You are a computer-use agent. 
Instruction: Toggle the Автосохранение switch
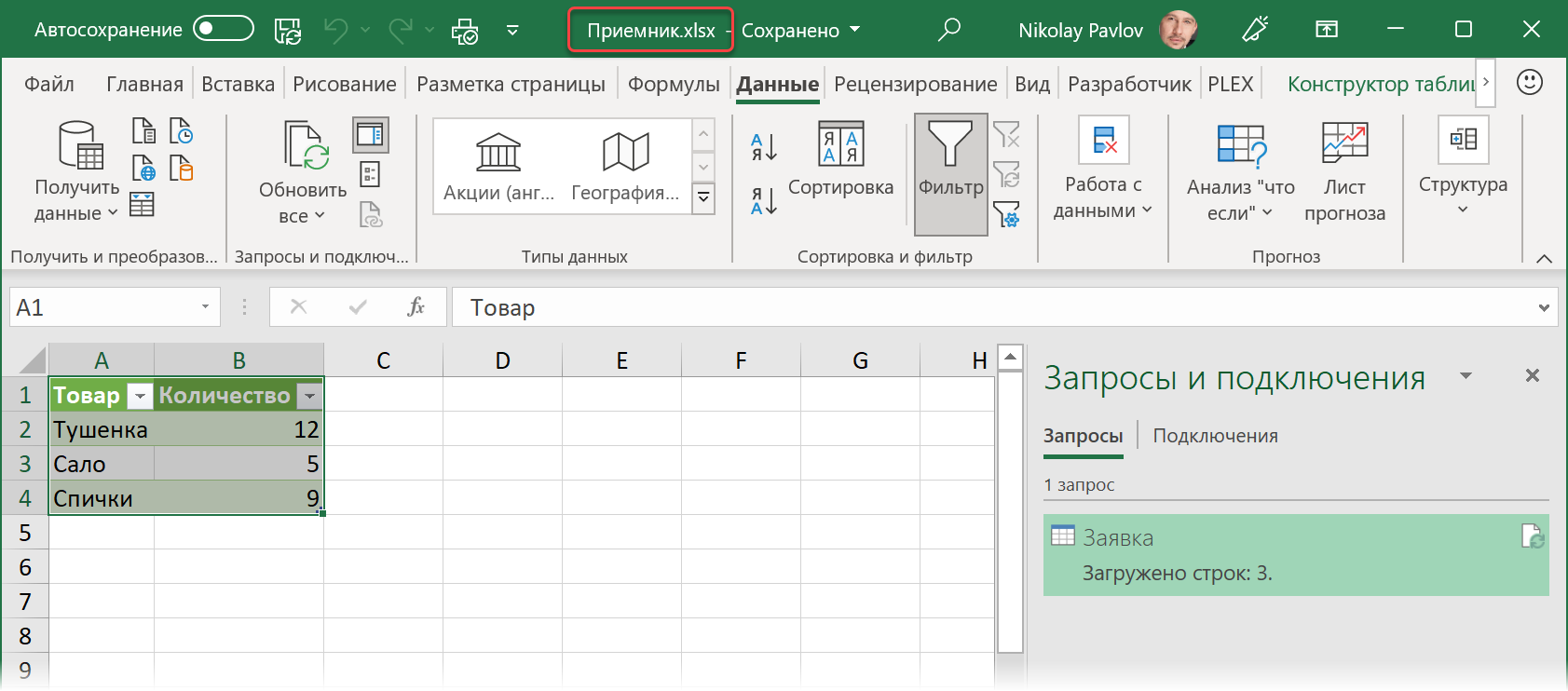coord(224,29)
